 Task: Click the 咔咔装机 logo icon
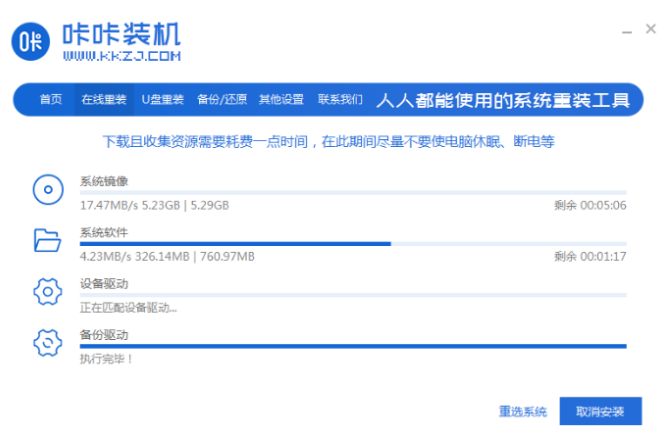32,41
